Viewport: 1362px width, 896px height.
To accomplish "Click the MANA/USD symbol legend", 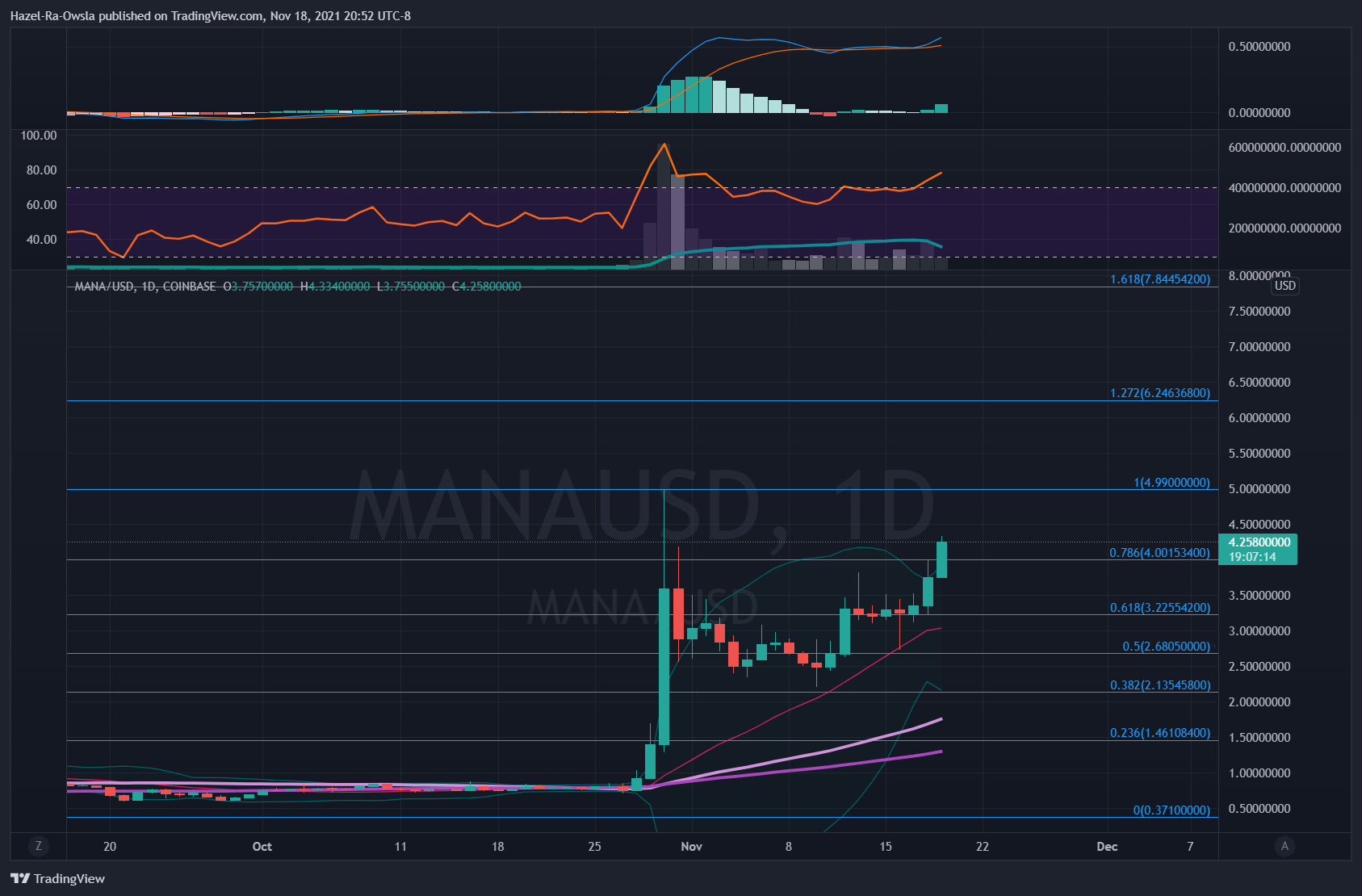I will [145, 287].
